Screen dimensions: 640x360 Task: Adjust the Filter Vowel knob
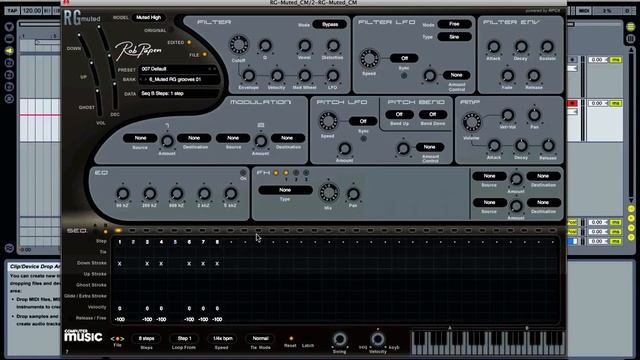304,46
